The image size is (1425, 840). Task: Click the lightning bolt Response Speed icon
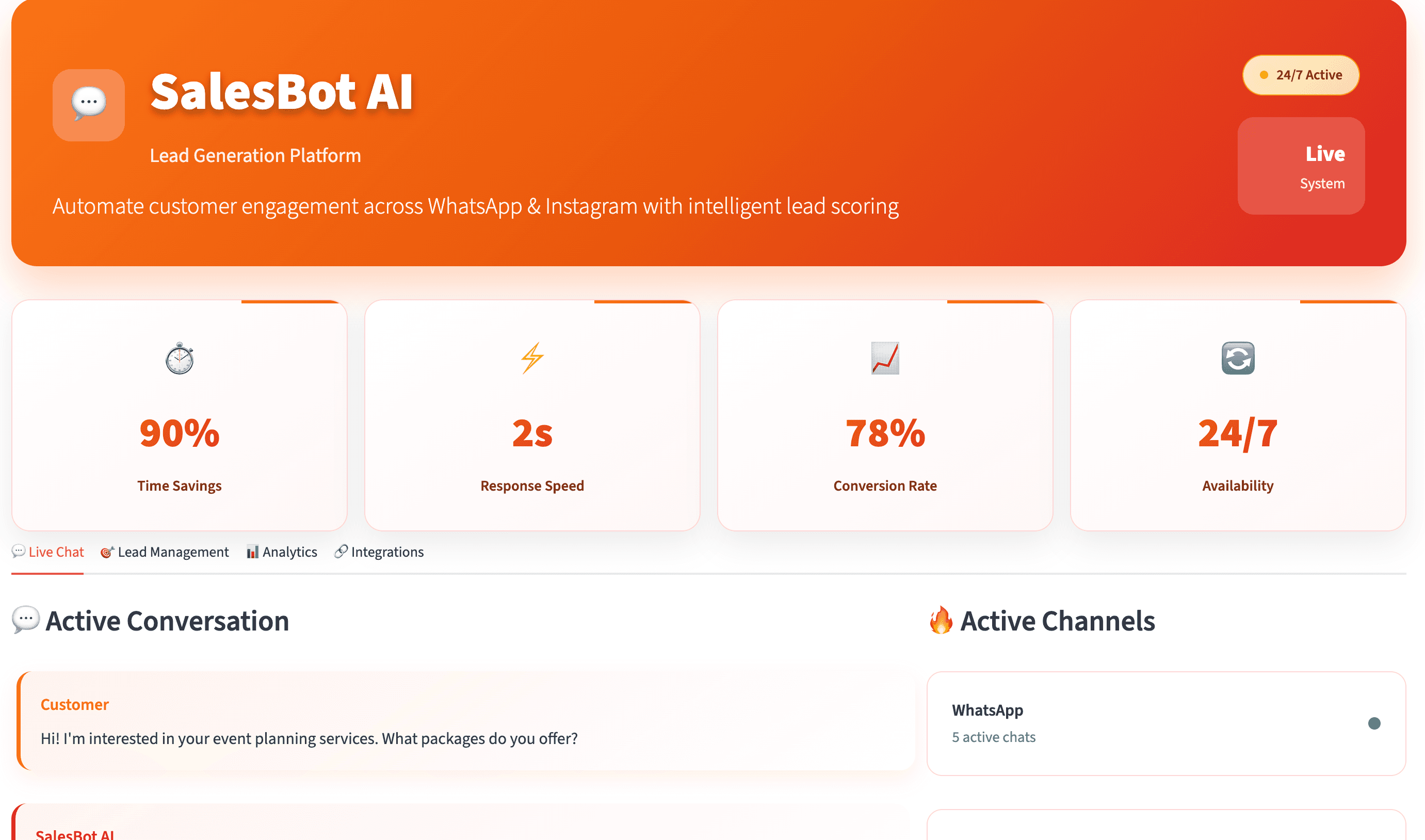(x=532, y=358)
